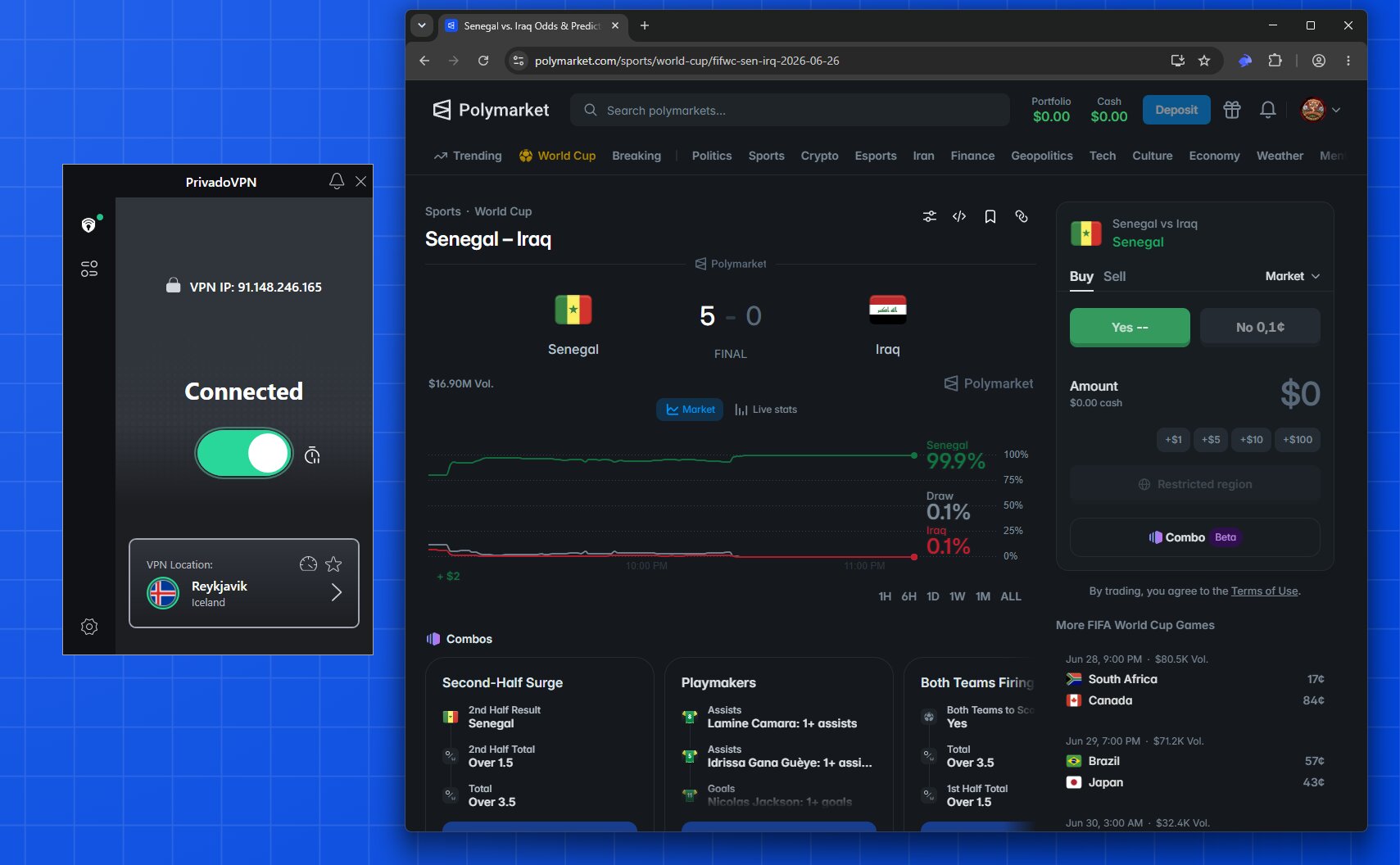Expand the Reykjavik location chevron
Viewport: 1400px width, 865px height.
point(337,592)
